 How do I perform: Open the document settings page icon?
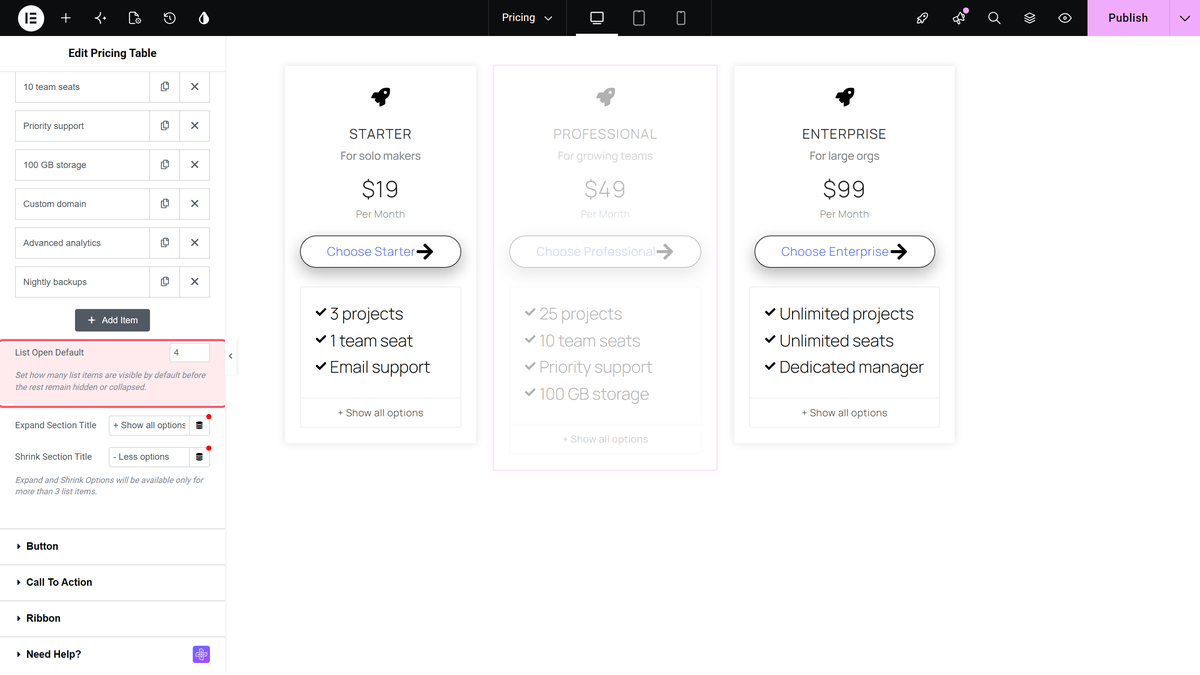(x=135, y=18)
